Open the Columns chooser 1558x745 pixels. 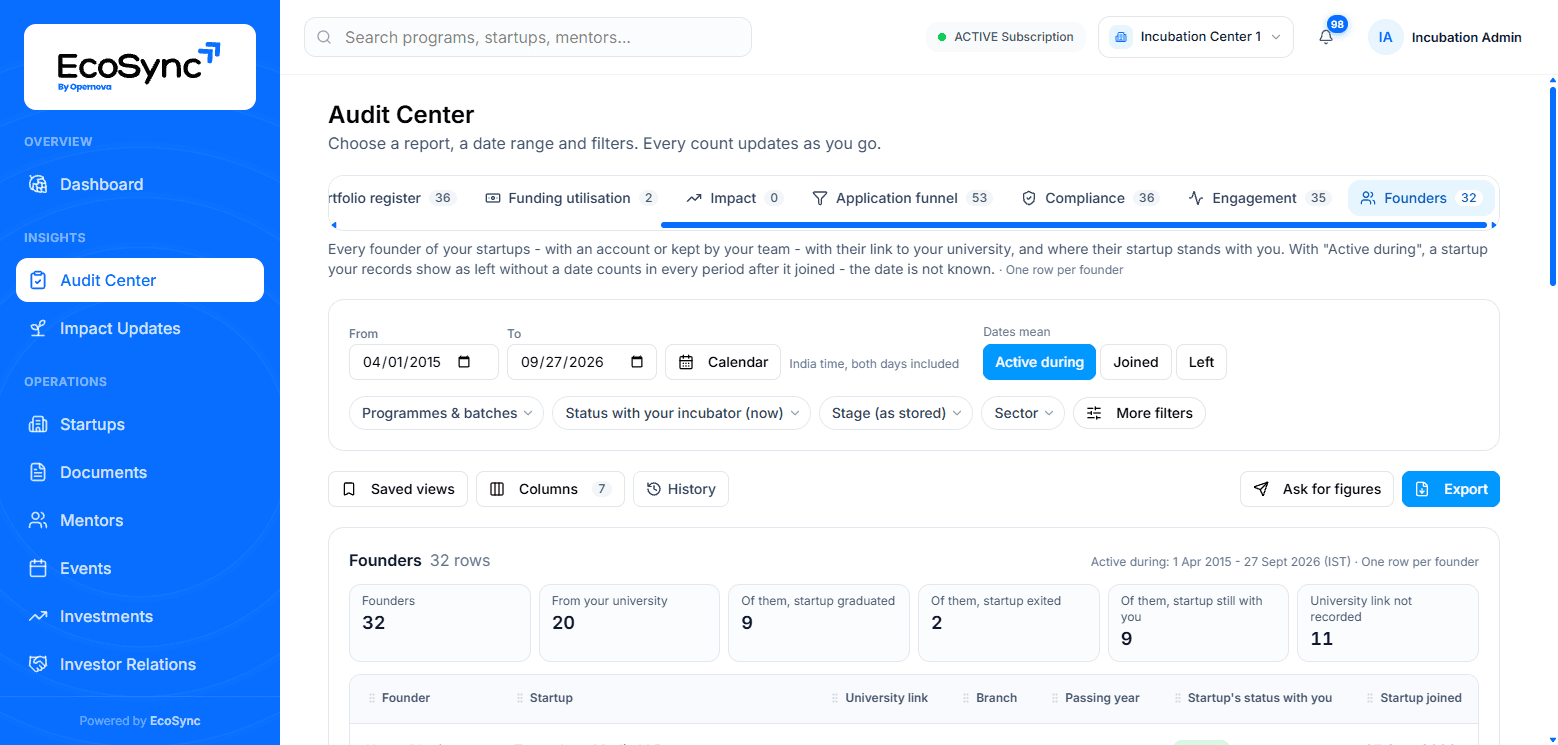tap(550, 489)
